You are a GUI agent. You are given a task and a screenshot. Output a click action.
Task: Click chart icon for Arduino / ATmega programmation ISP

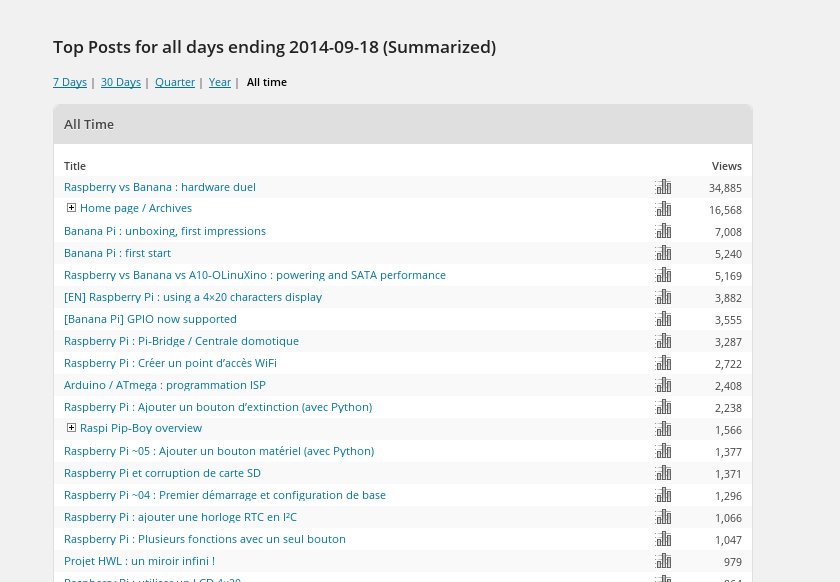663,385
